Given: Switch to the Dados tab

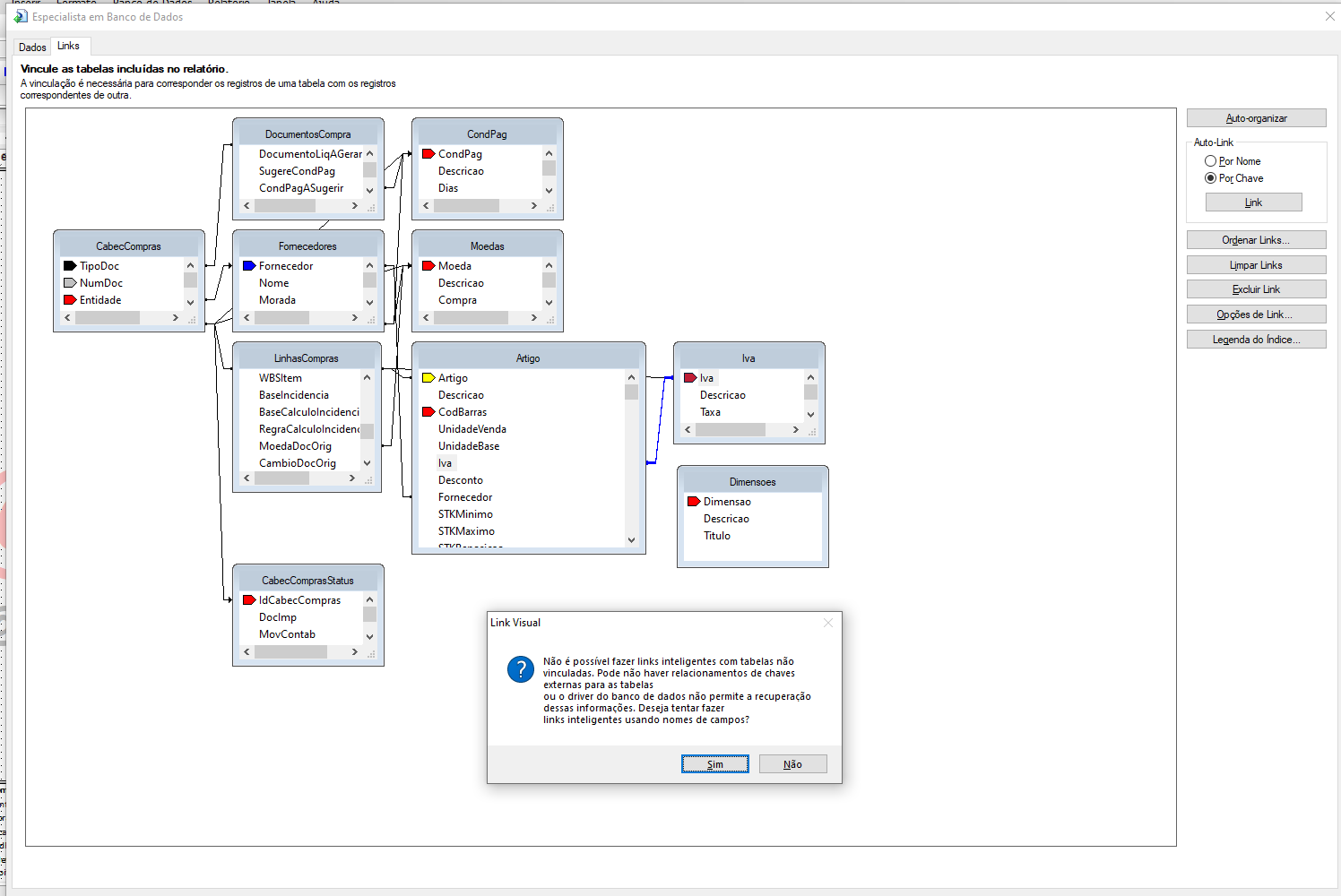Looking at the screenshot, I should (32, 47).
